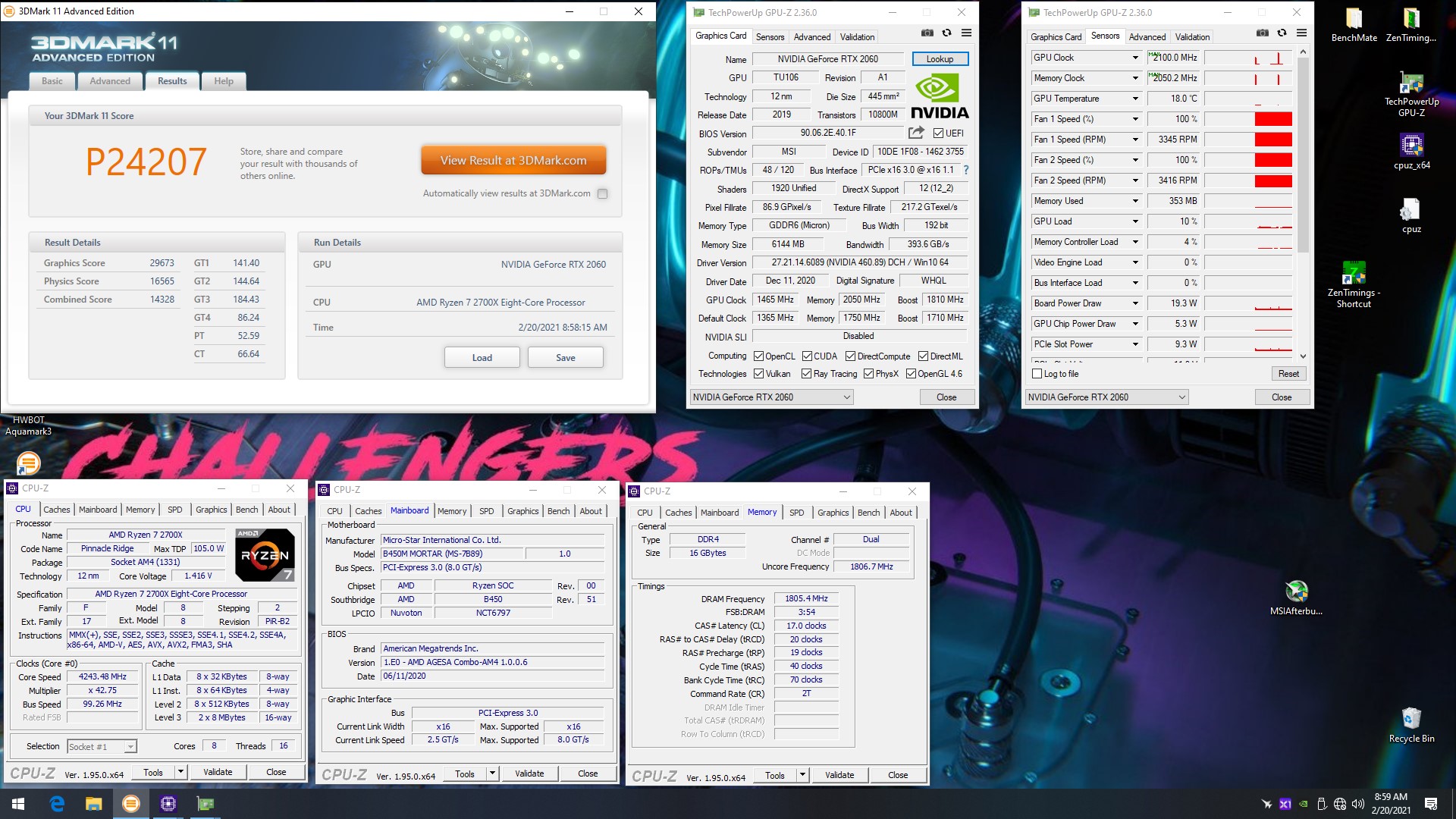Click the Windows Start button

[18, 804]
